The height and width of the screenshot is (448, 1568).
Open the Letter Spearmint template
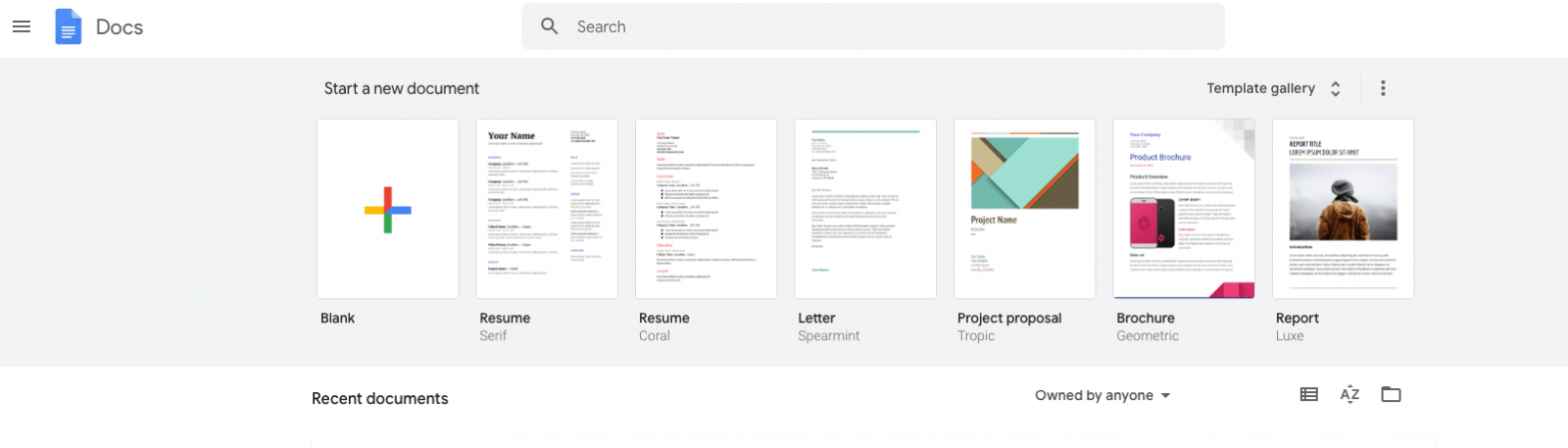[865, 209]
